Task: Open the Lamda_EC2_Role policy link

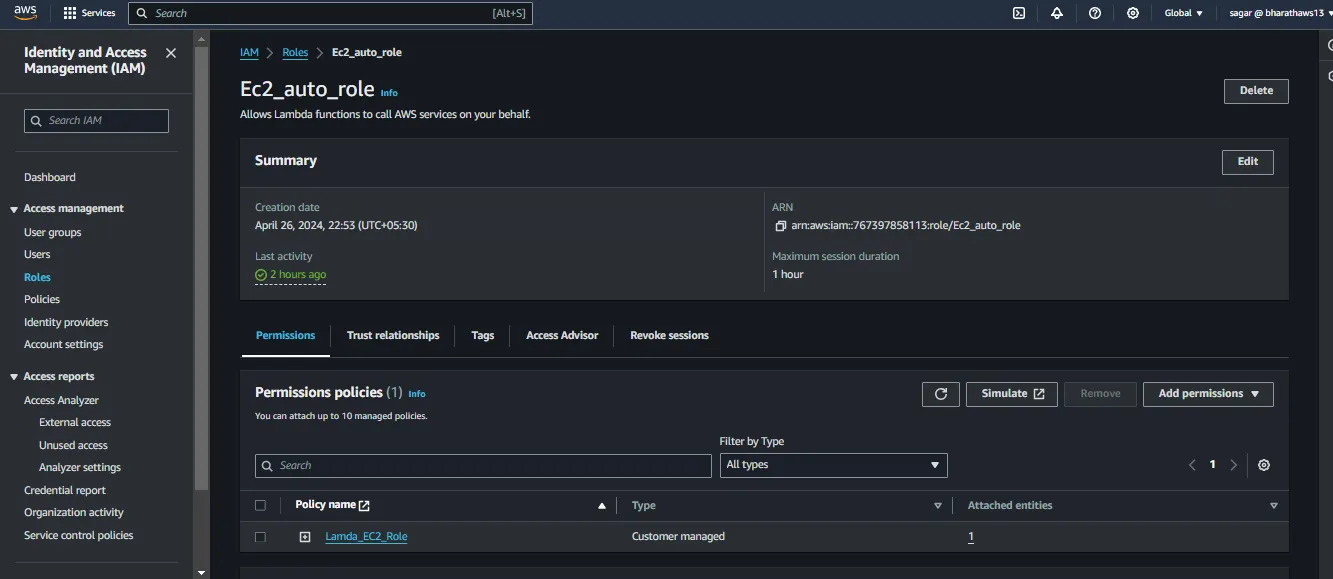Action: [366, 537]
